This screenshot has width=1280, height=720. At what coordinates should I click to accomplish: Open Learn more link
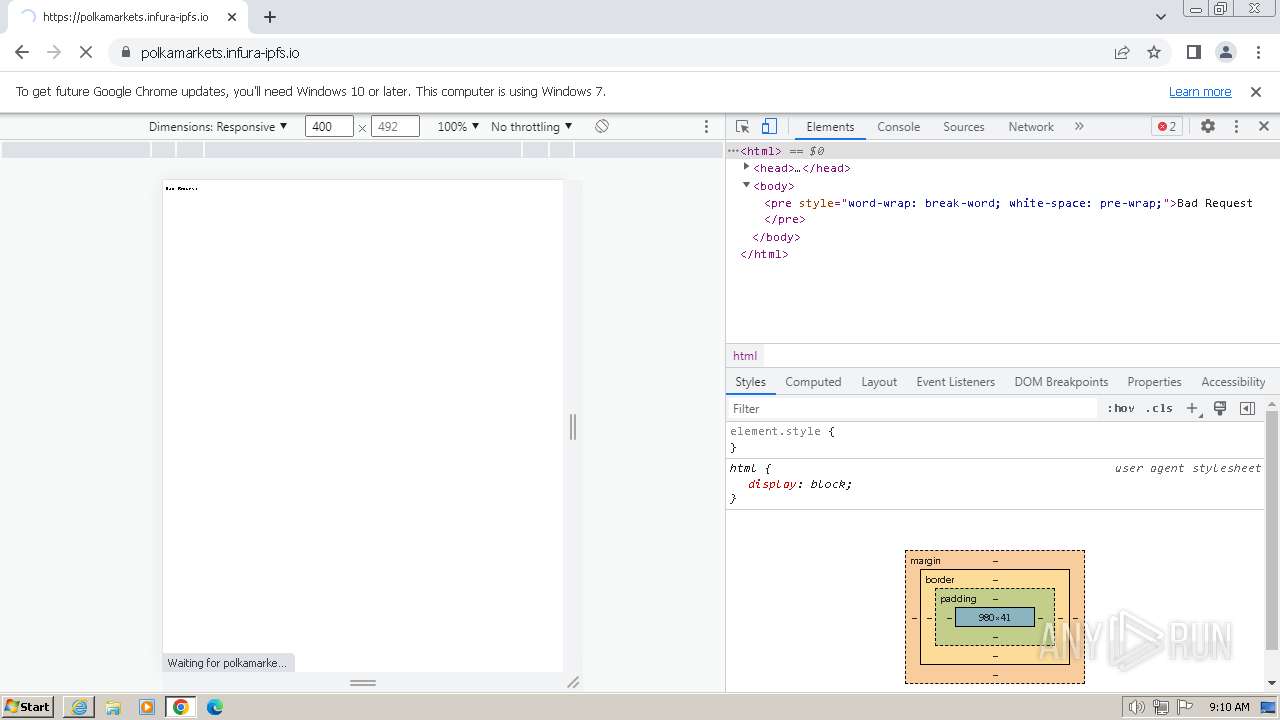pyautogui.click(x=1200, y=91)
